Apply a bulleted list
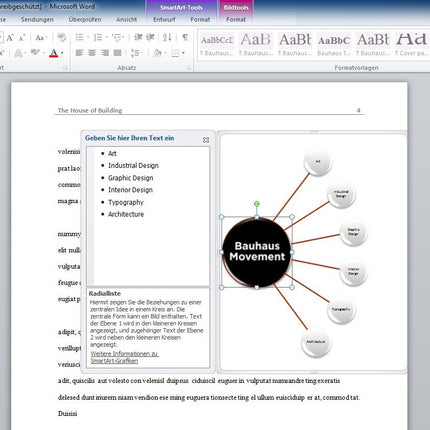 point(79,37)
